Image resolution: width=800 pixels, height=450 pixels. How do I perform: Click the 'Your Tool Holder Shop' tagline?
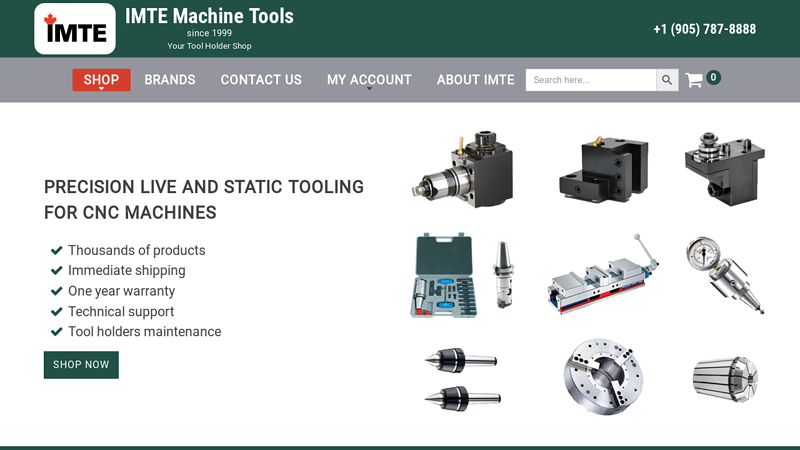pyautogui.click(x=209, y=46)
